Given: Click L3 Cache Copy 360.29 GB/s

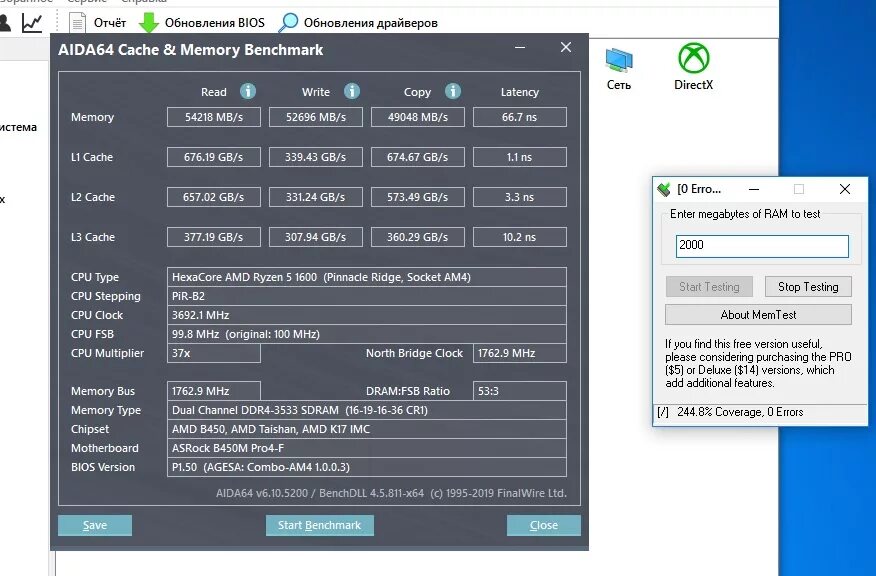Looking at the screenshot, I should 418,237.
